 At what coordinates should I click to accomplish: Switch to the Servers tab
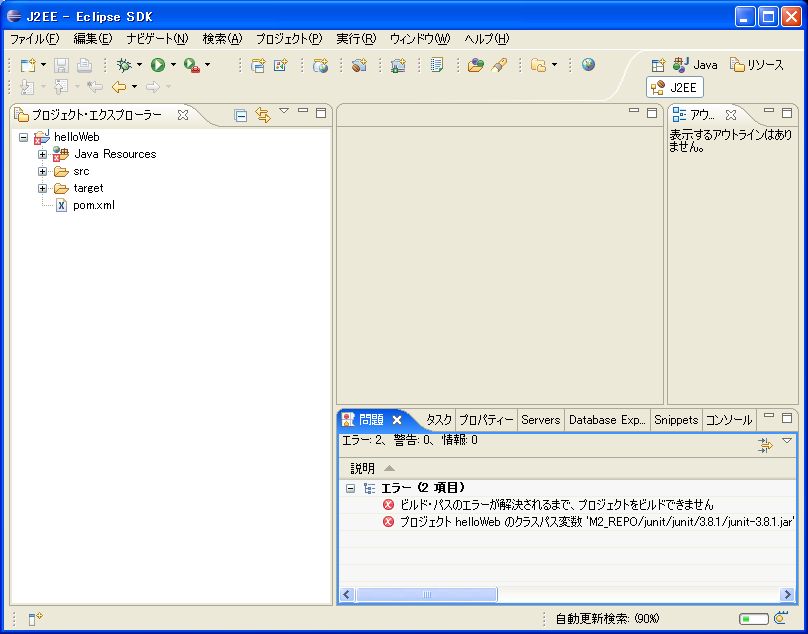[x=540, y=420]
